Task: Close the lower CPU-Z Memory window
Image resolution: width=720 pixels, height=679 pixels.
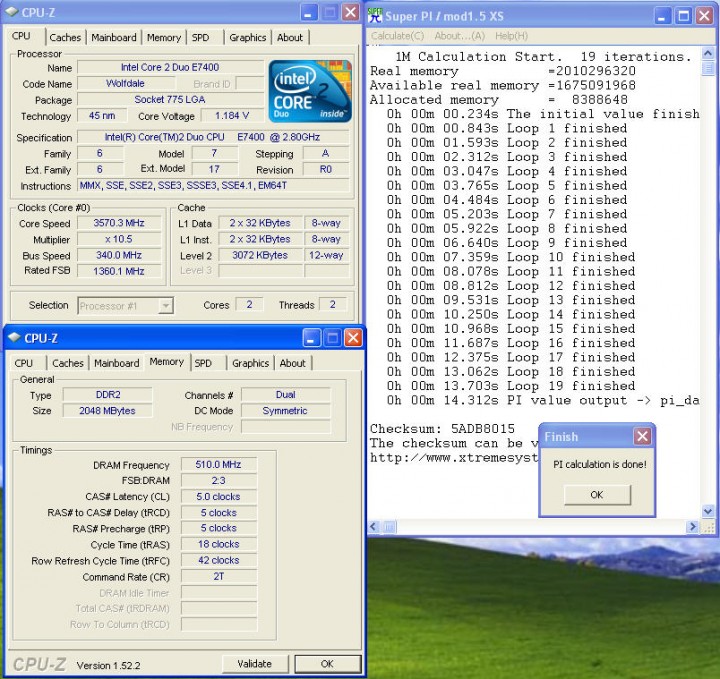Action: click(353, 338)
